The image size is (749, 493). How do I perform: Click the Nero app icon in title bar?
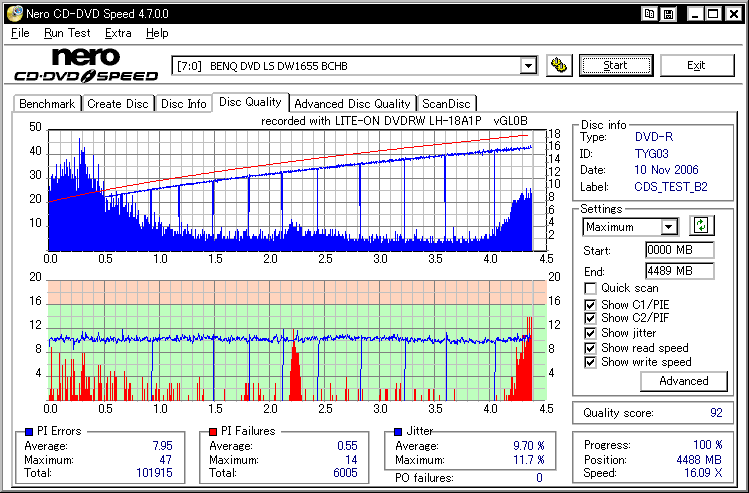14,14
